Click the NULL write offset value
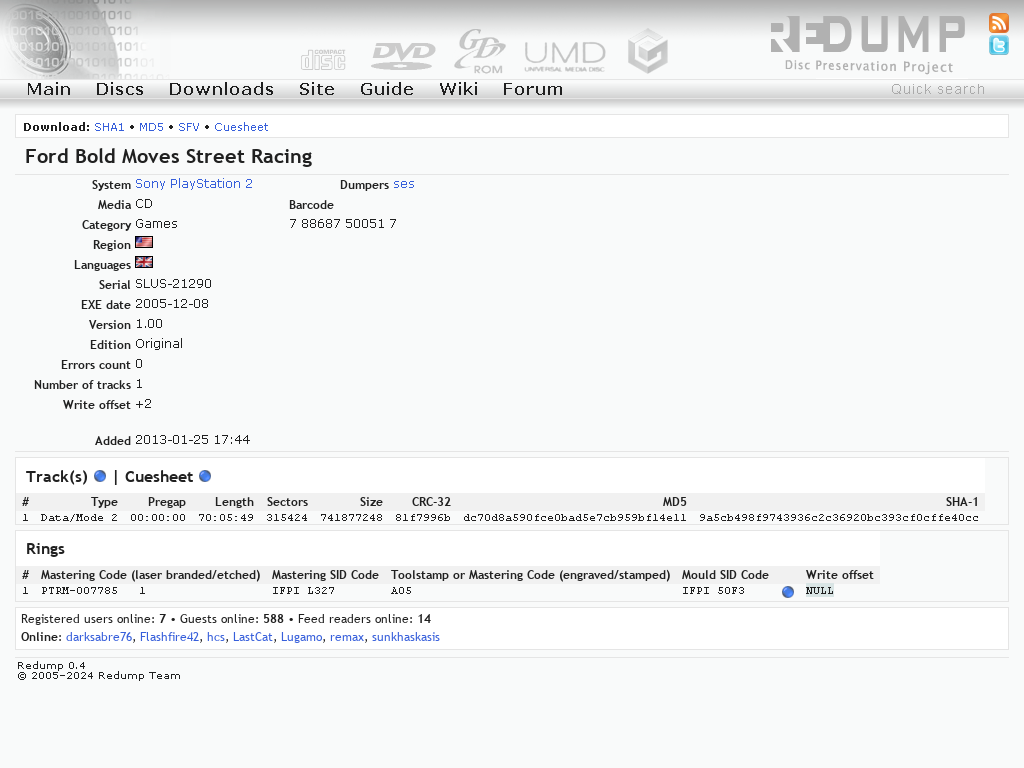1024x768 pixels. 820,590
